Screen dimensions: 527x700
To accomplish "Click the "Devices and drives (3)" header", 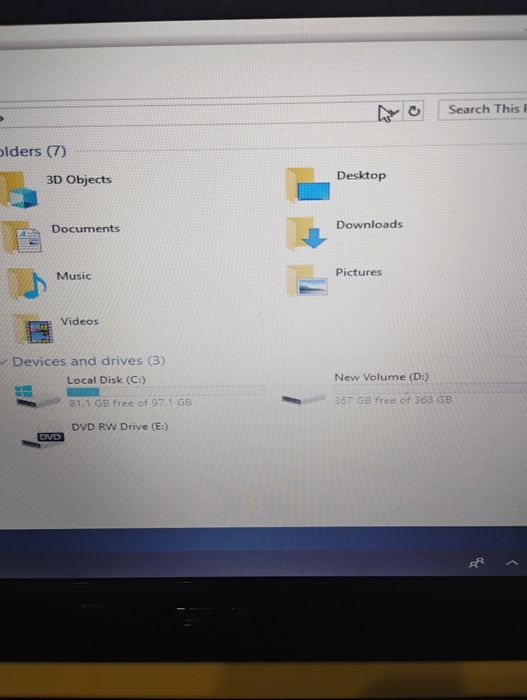I will (88, 361).
